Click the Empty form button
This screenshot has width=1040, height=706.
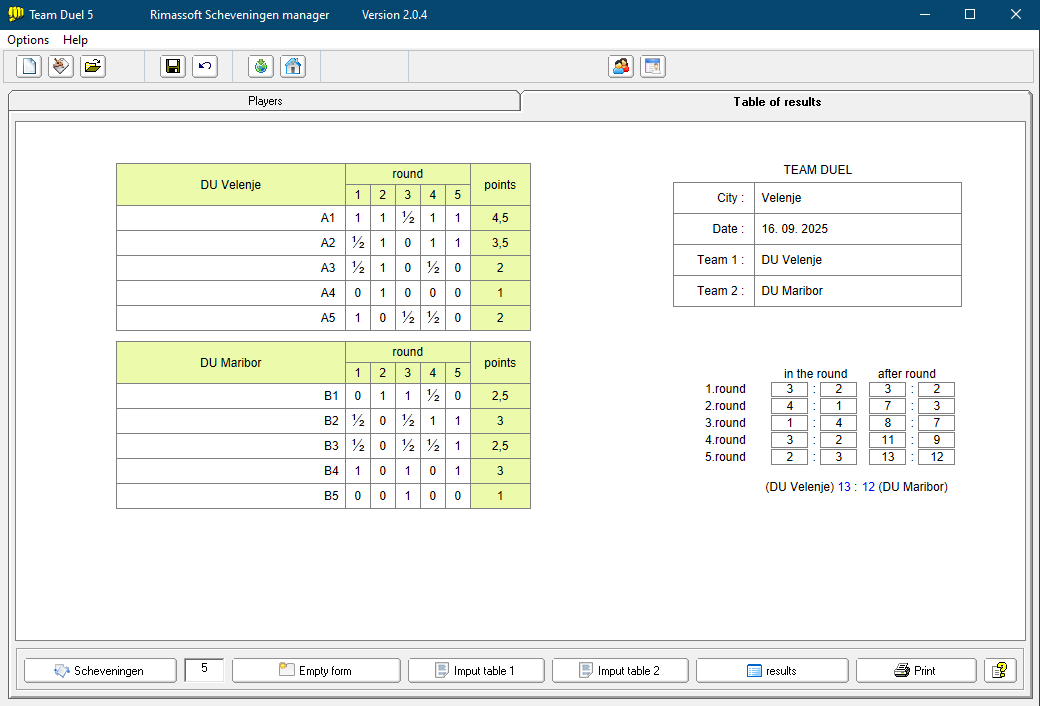tap(316, 670)
